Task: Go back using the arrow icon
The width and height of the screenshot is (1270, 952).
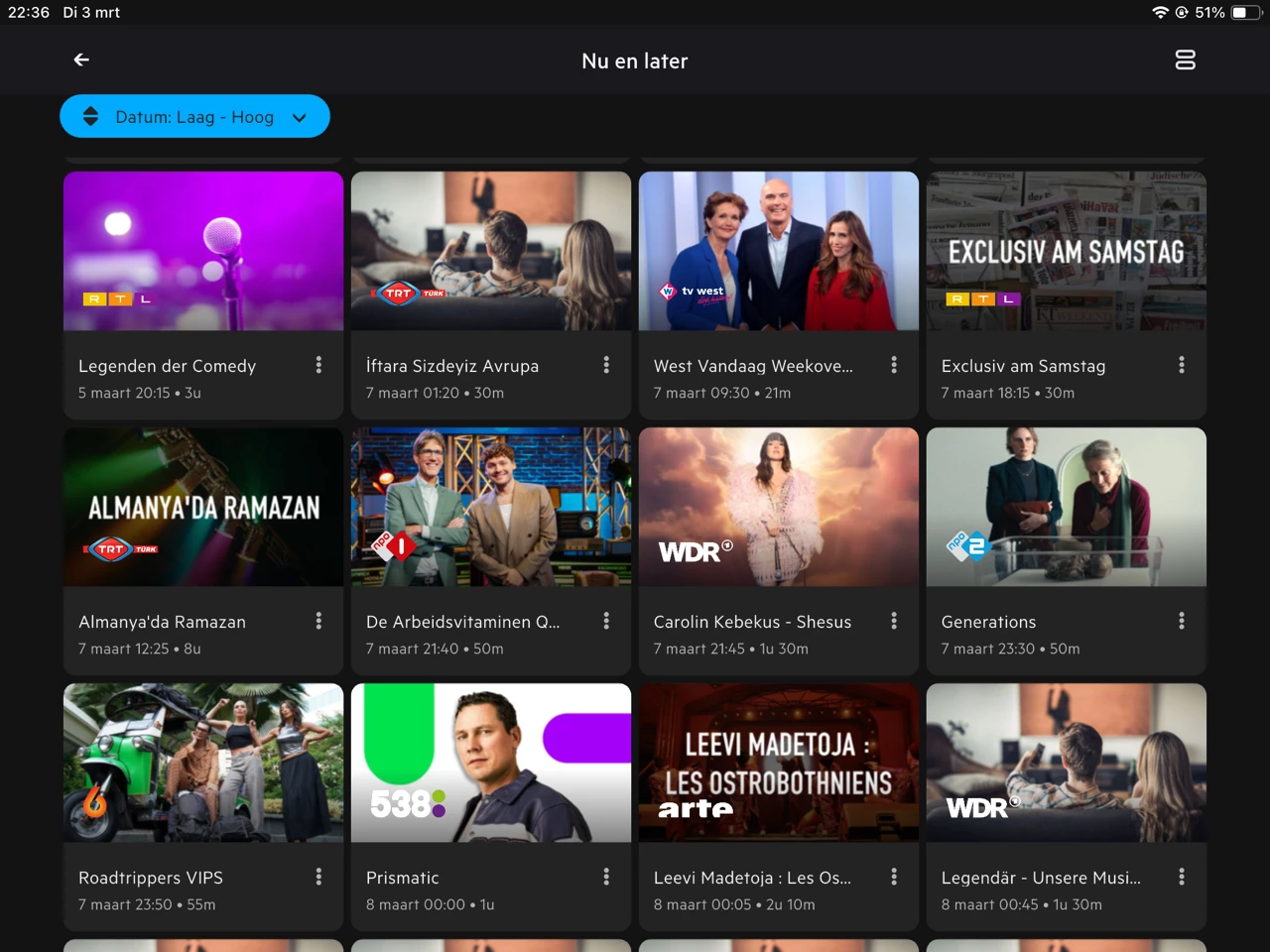Action: point(81,60)
